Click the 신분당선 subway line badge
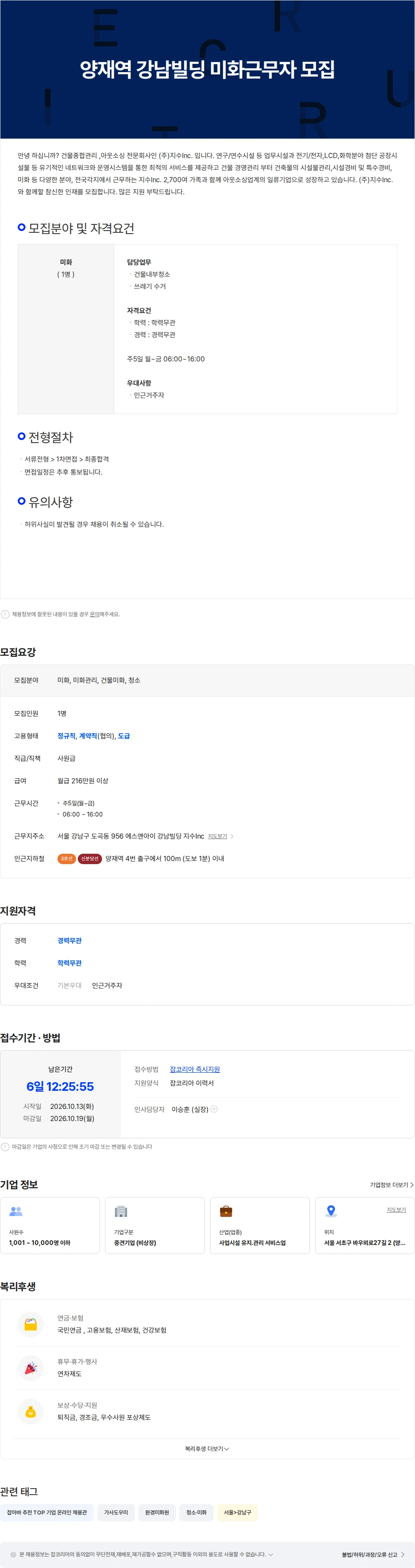The width and height of the screenshot is (415, 1568). point(89,858)
